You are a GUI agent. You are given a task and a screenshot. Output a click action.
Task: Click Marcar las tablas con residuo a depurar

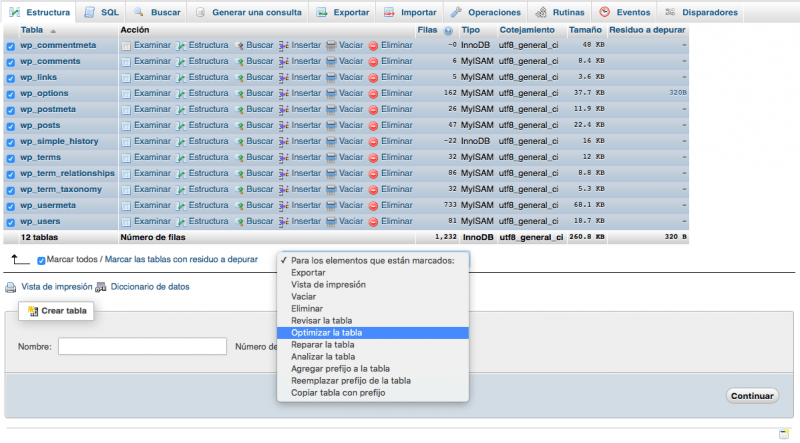coord(181,259)
